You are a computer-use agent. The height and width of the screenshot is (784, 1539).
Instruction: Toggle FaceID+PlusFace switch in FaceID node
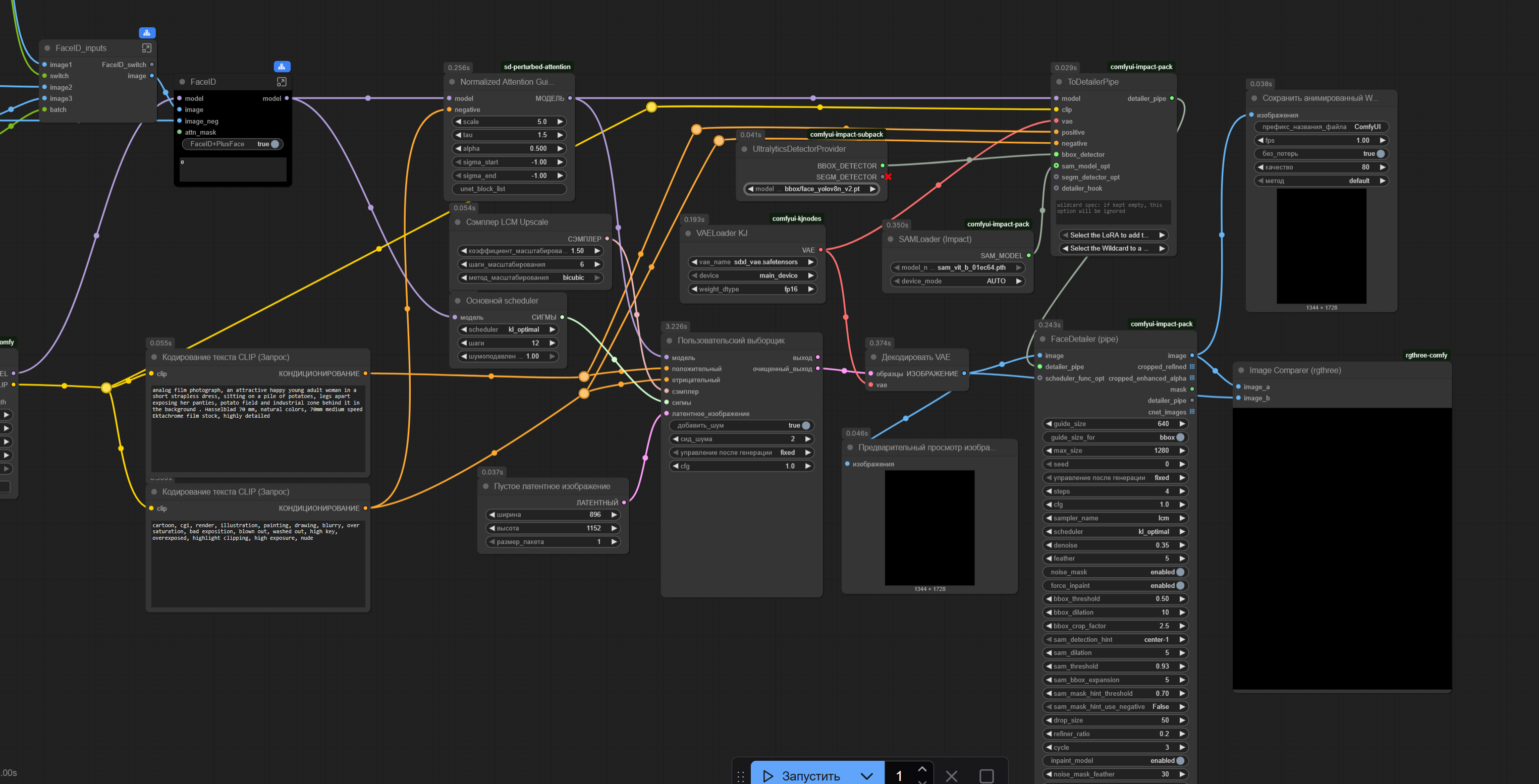point(275,144)
